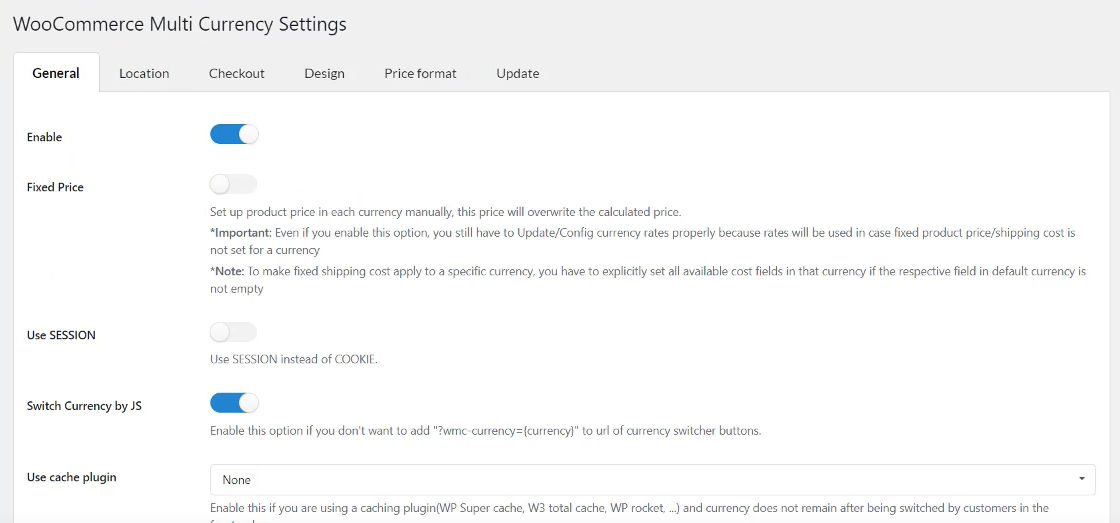Click the 'Enable' setting label
This screenshot has width=1120, height=523.
(44, 137)
